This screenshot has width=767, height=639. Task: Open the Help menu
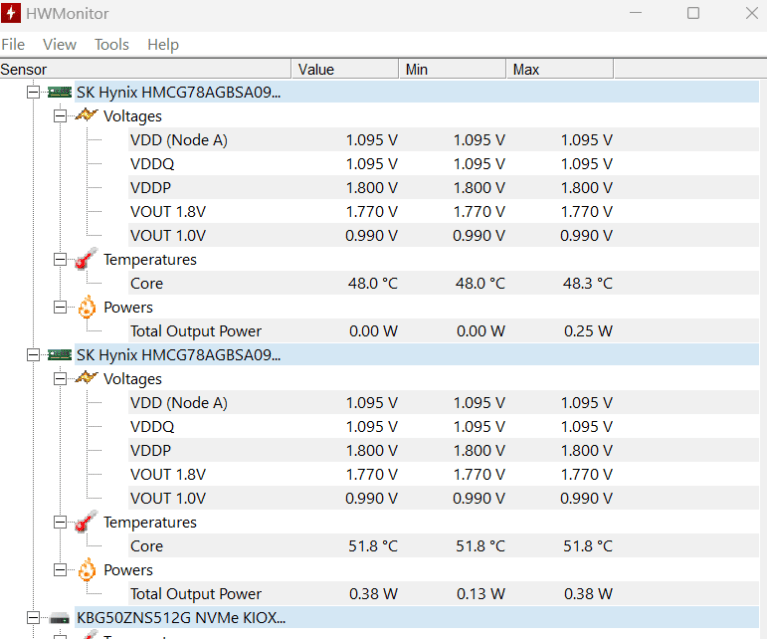point(163,45)
